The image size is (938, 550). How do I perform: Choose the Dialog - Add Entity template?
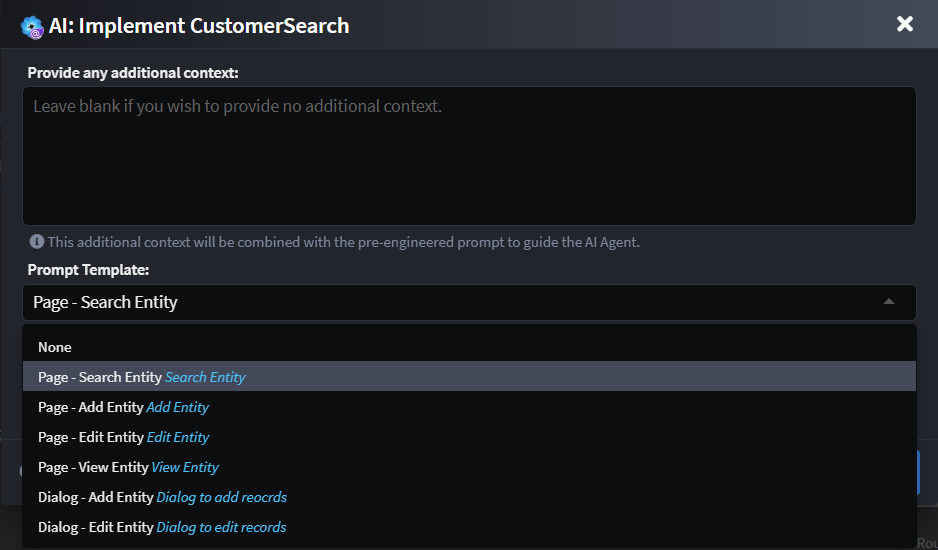tap(96, 497)
